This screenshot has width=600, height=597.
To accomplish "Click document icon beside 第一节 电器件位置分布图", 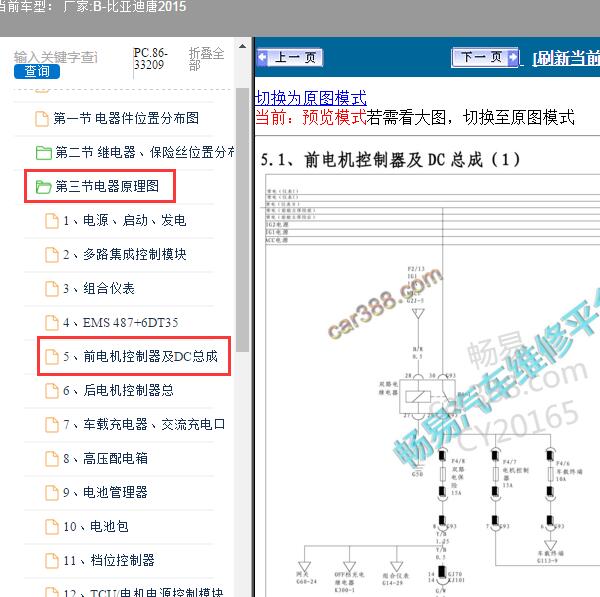I will coord(42,119).
